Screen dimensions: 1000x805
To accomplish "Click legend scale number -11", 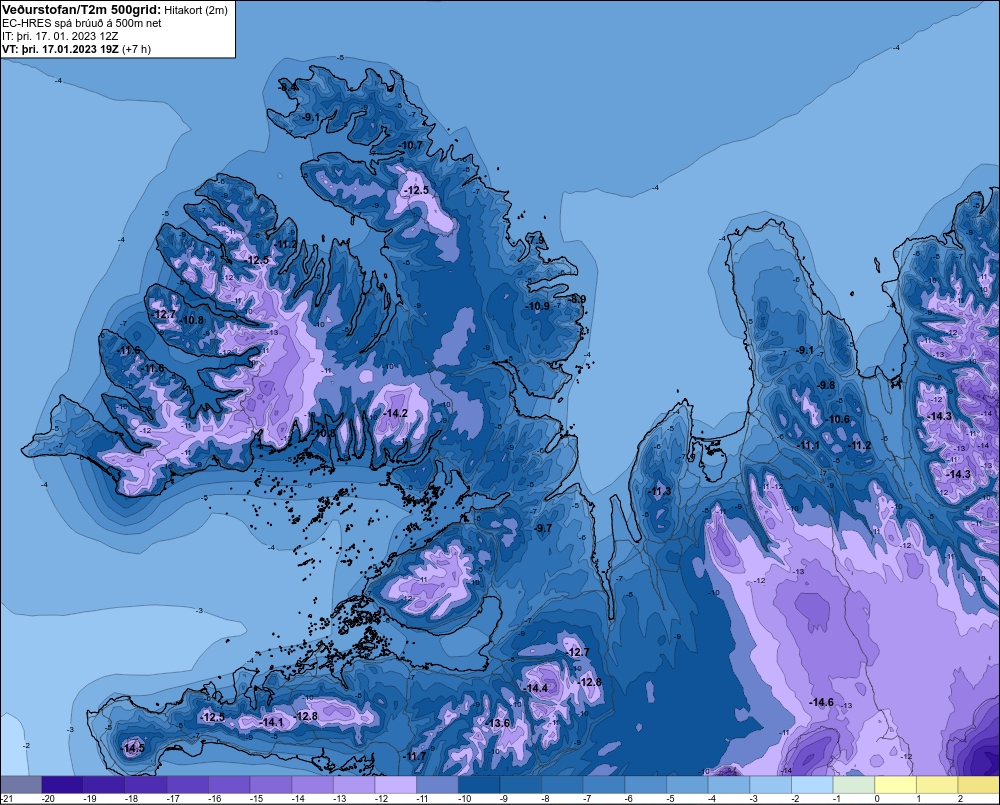I will (x=423, y=799).
